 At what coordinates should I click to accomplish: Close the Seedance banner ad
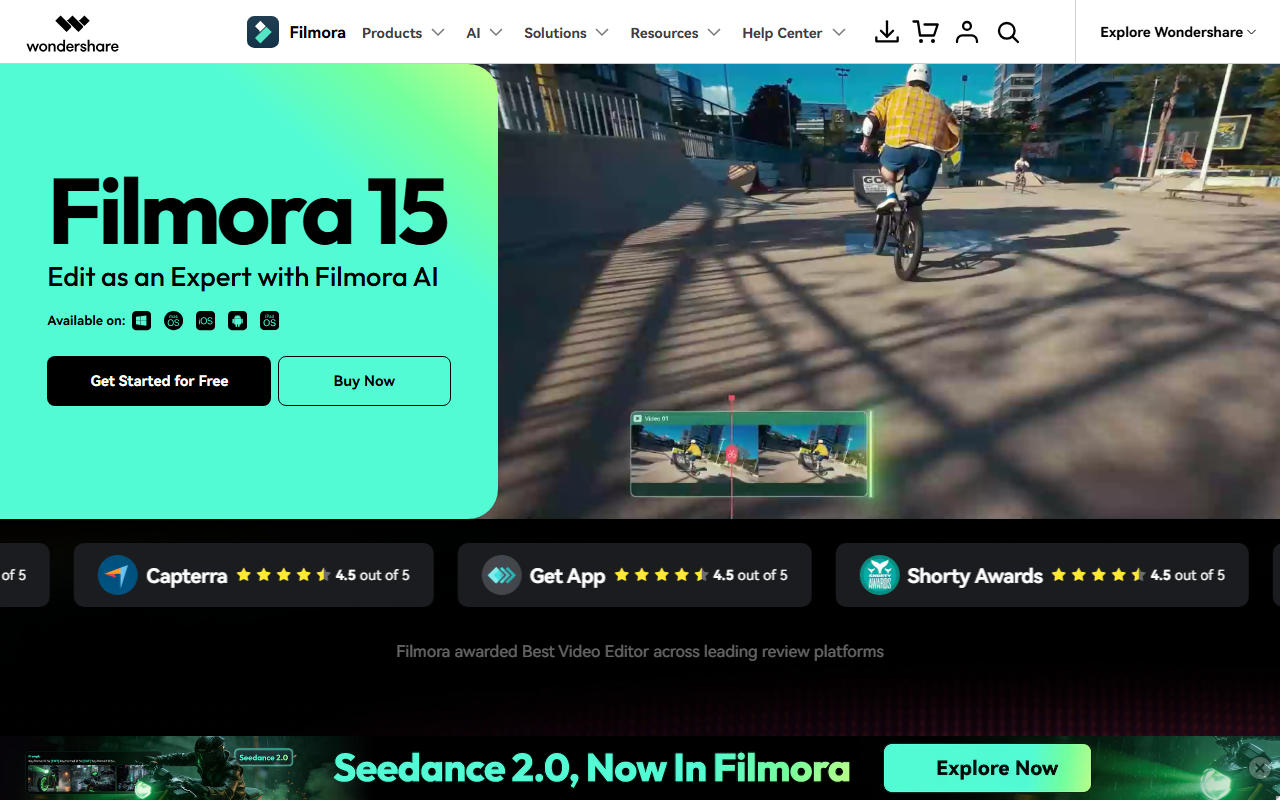click(x=1260, y=768)
